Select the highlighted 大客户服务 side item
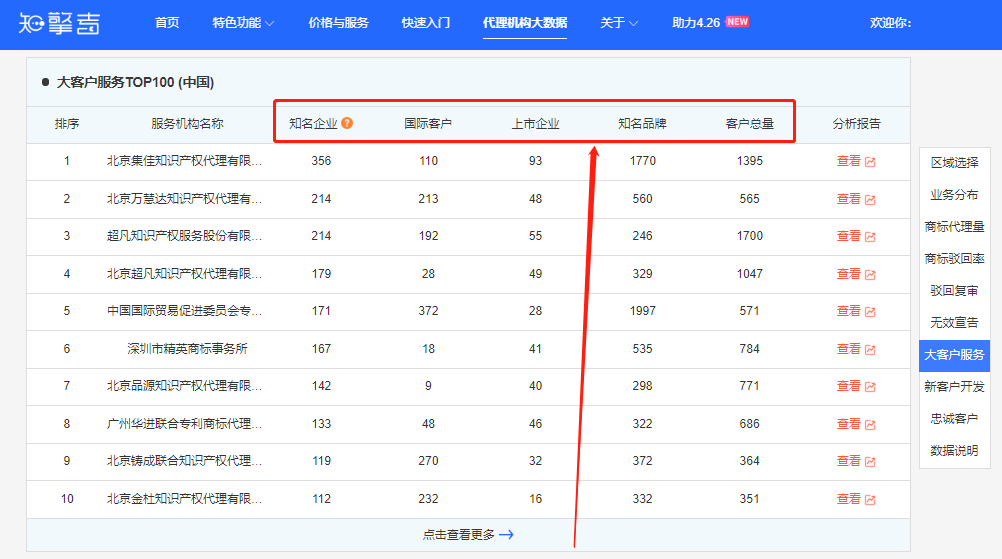Screen dimensions: 1002x559 pyautogui.click(x=954, y=355)
